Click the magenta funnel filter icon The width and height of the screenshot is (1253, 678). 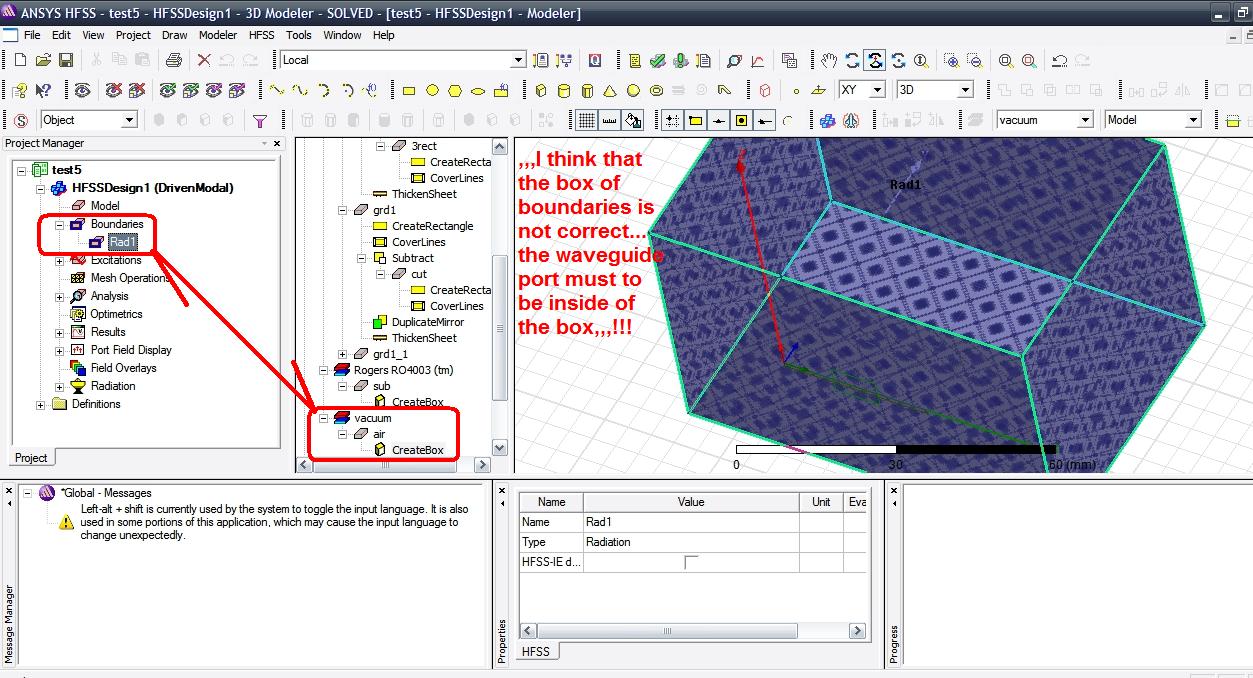tap(260, 120)
